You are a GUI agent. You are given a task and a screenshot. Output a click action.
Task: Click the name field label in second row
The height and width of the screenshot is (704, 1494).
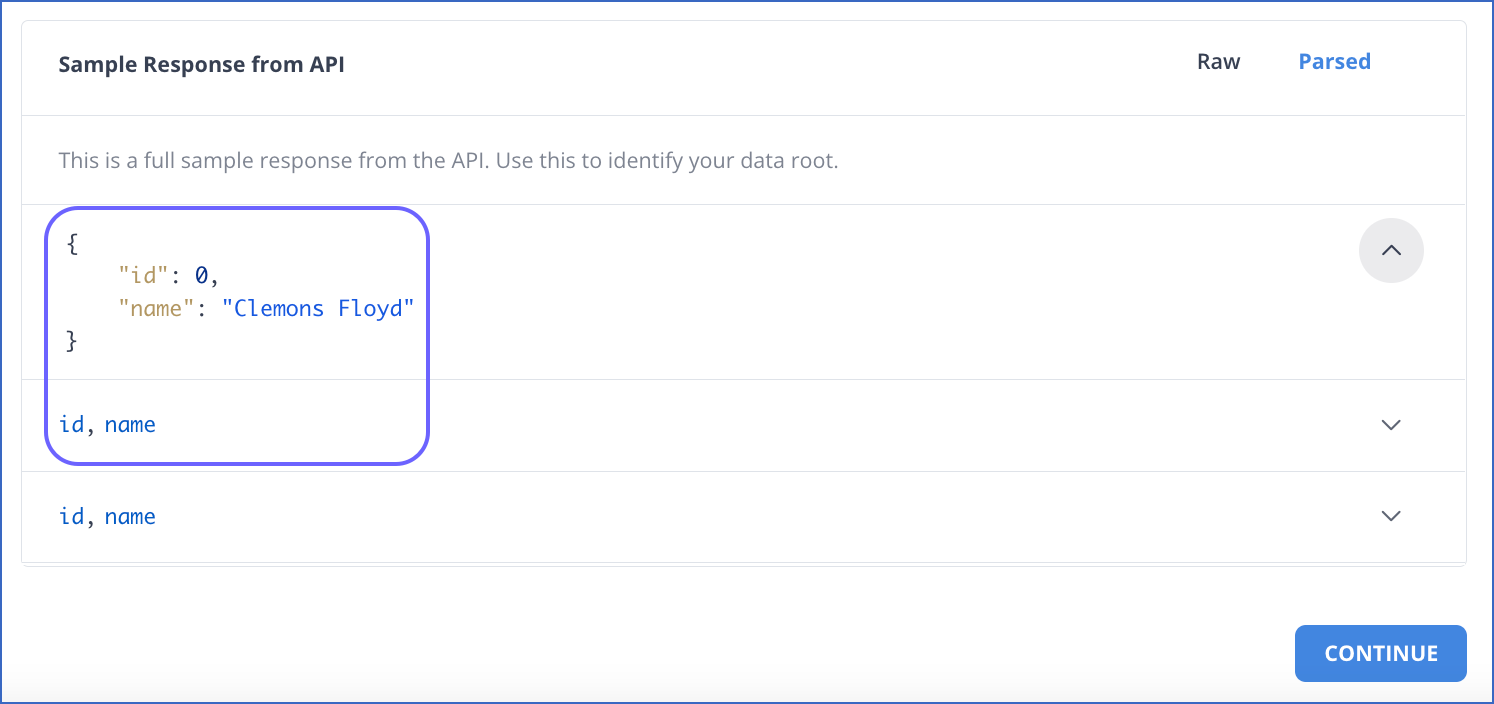click(x=131, y=516)
